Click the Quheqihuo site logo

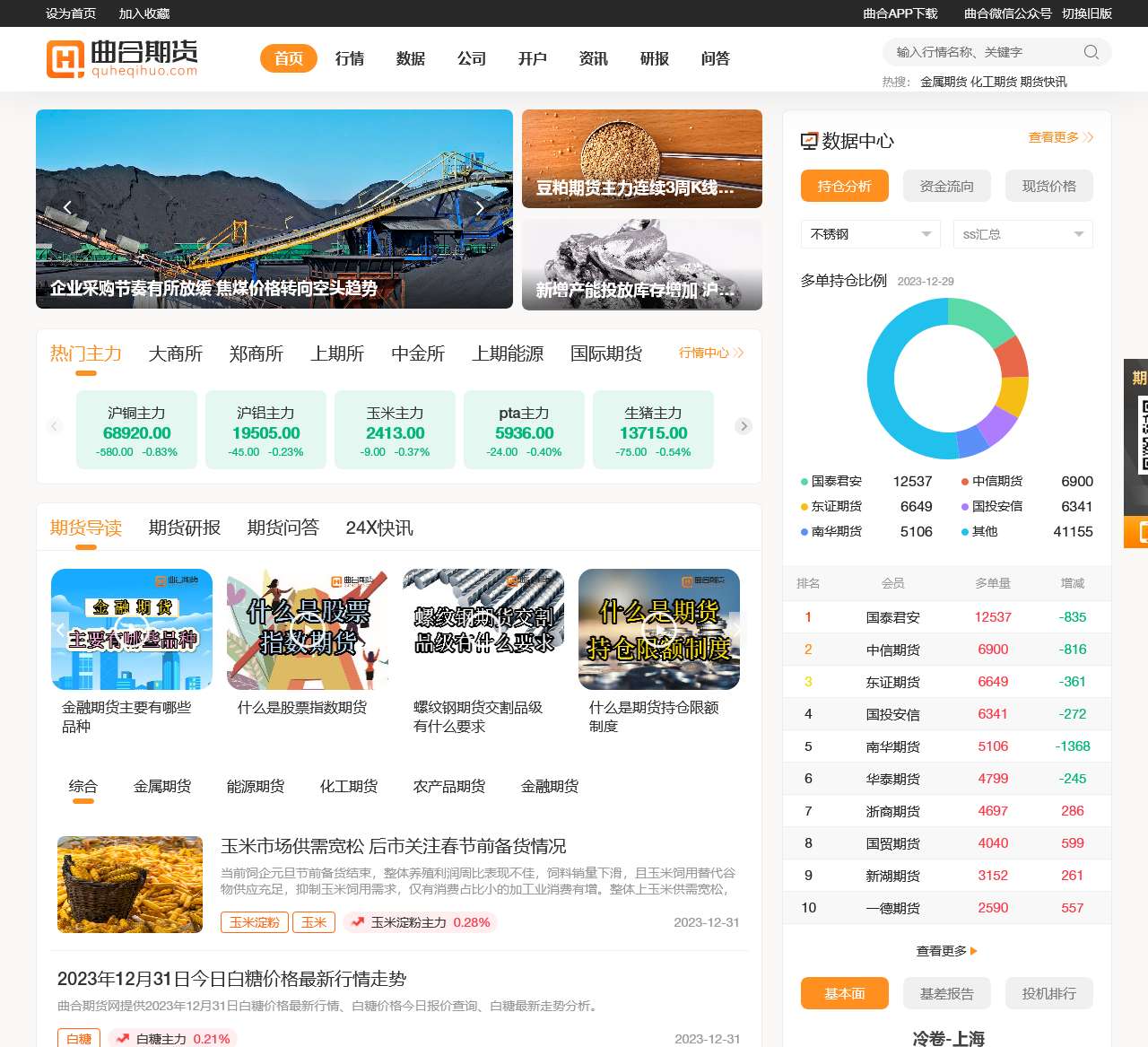point(122,58)
